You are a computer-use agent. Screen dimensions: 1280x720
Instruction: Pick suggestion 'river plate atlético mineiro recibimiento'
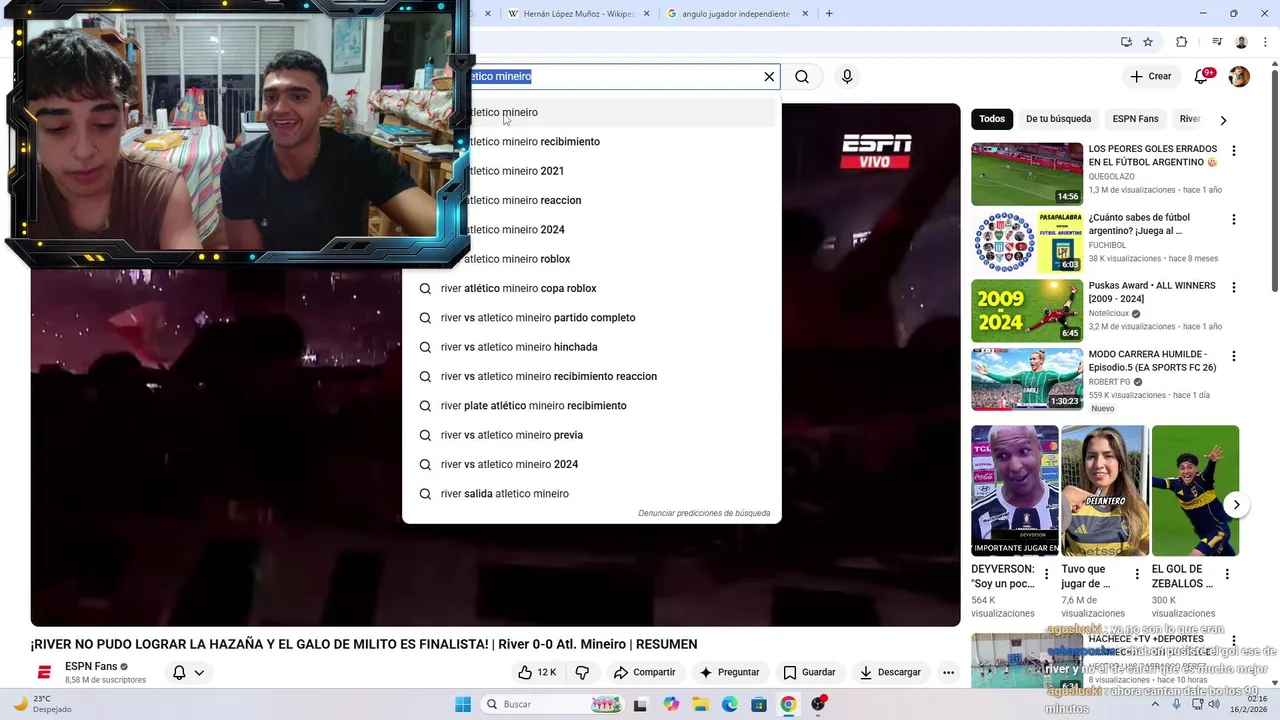[x=590, y=406]
